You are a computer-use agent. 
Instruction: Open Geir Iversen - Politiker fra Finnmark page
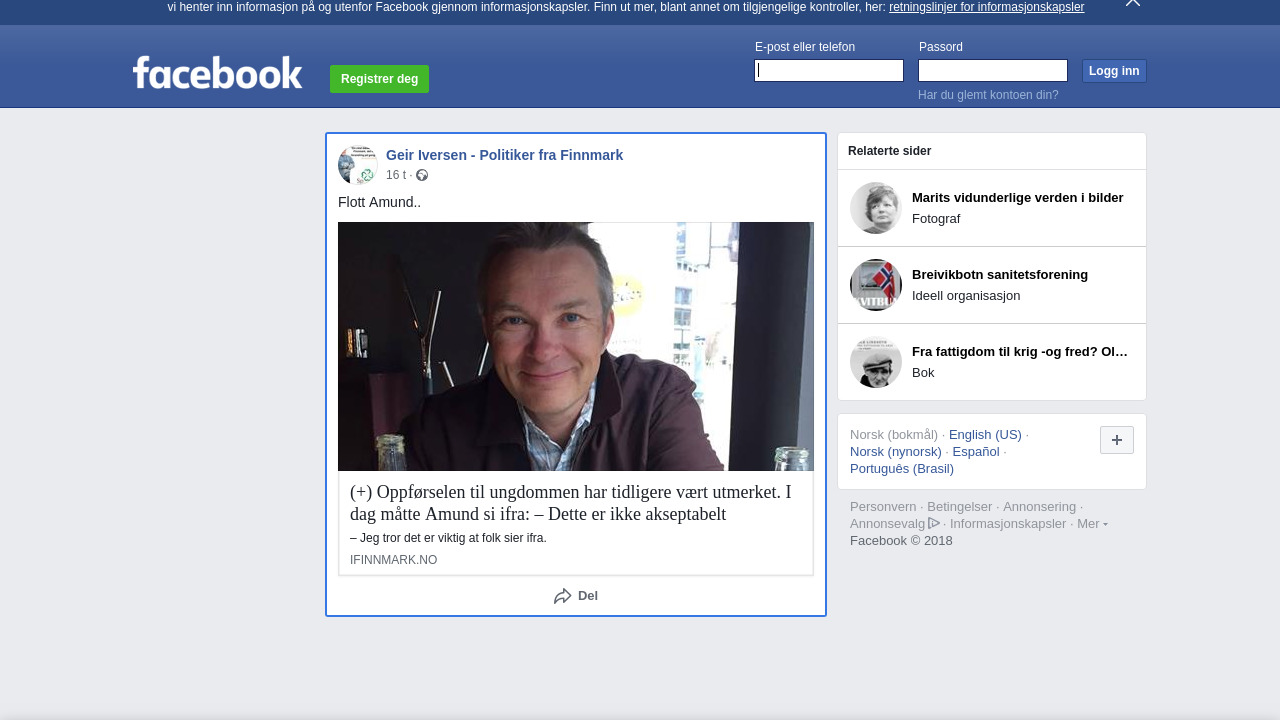[x=504, y=155]
